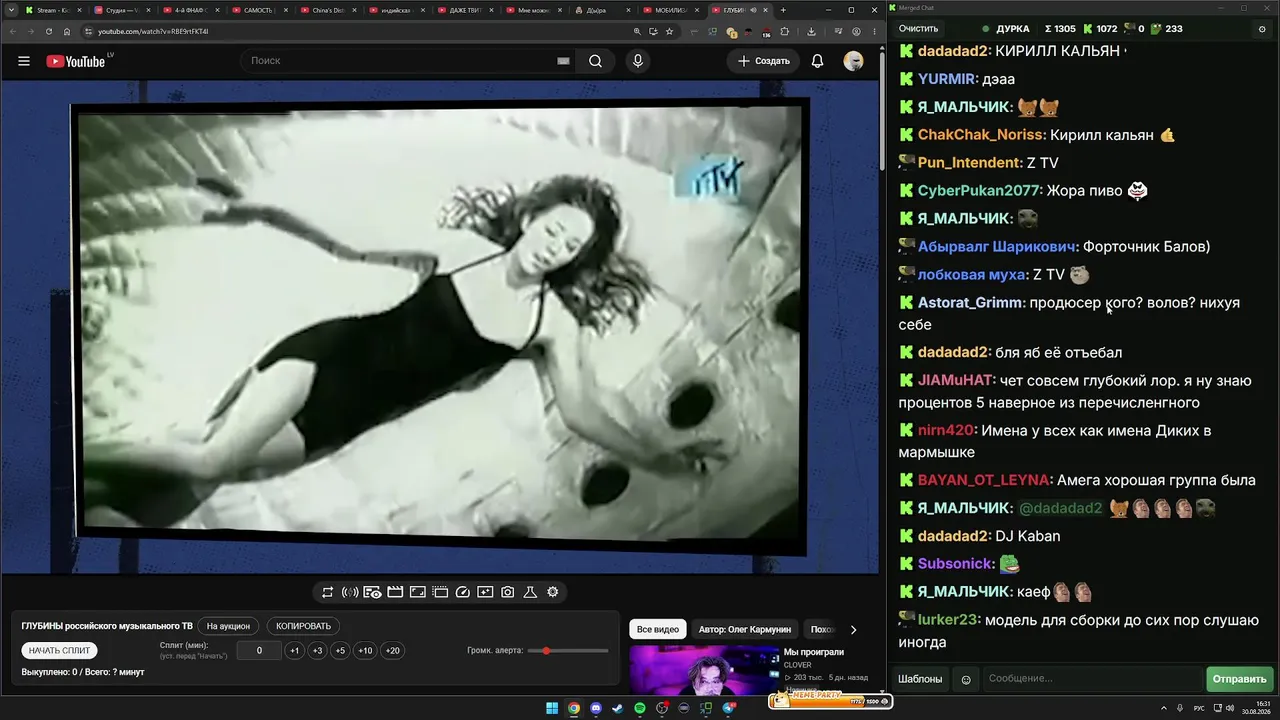Open Spotify from the taskbar
Screen dimensions: 1280x720
pos(640,709)
